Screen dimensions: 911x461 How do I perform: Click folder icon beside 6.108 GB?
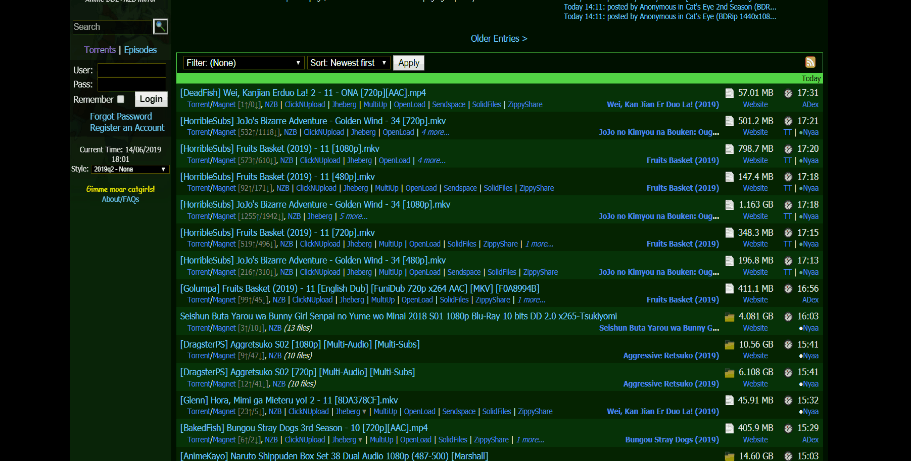(x=729, y=373)
